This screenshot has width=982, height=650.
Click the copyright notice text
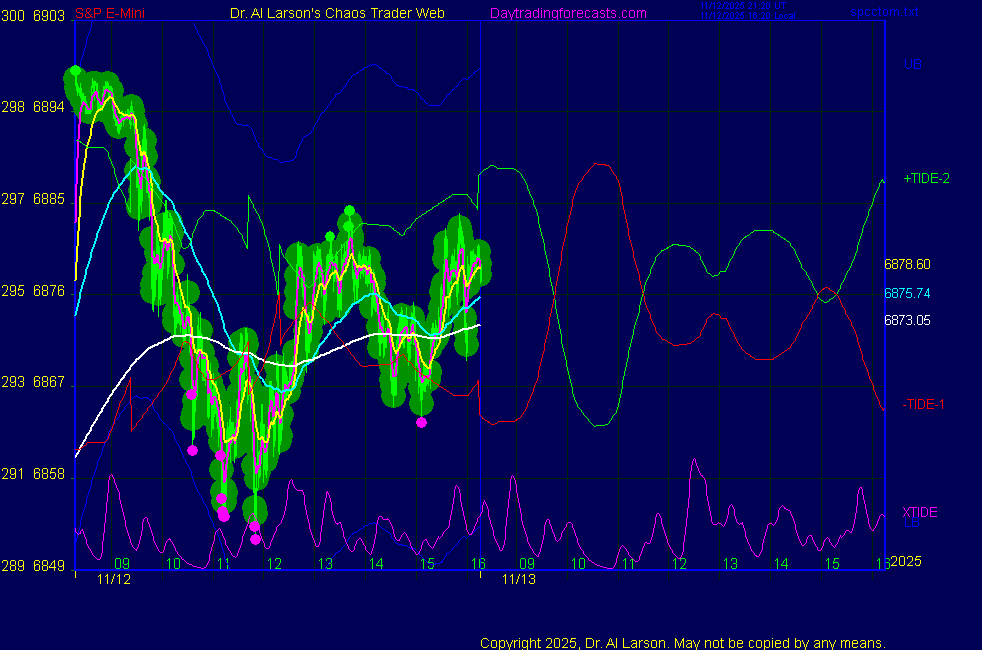tap(682, 642)
